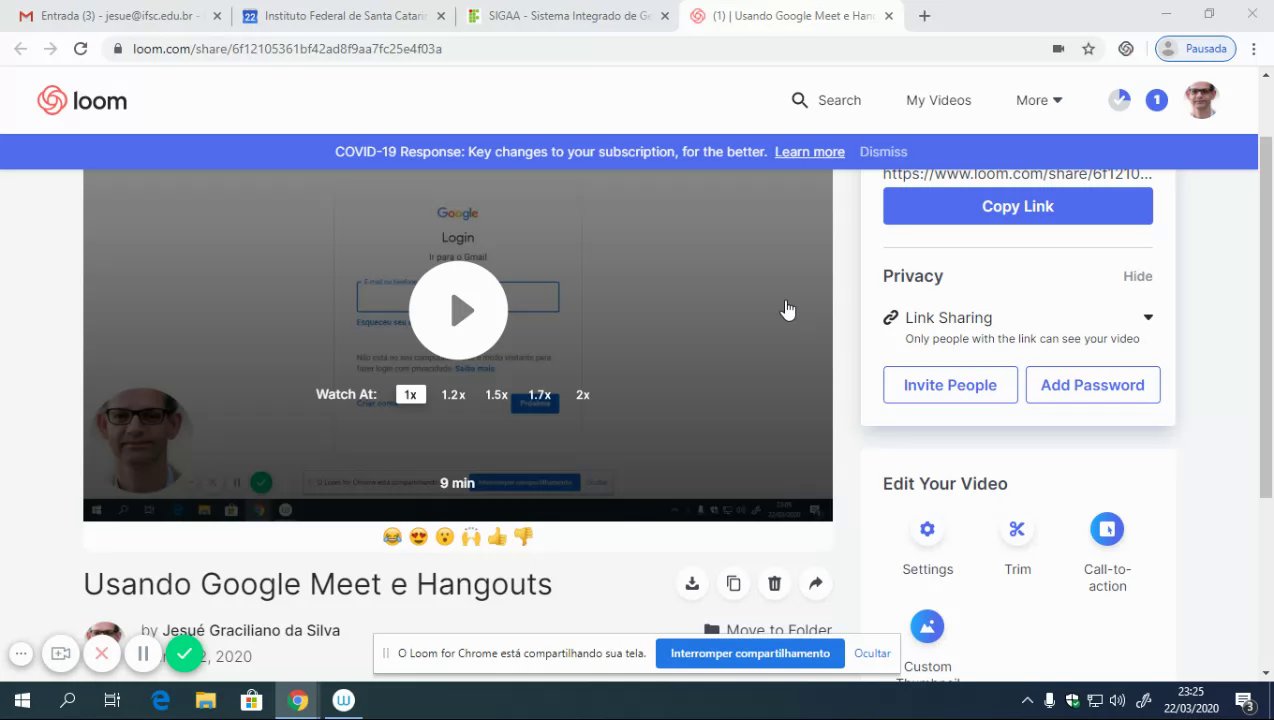Open the Trim scissors tool
Screen dimensions: 1274x720
[1017, 529]
